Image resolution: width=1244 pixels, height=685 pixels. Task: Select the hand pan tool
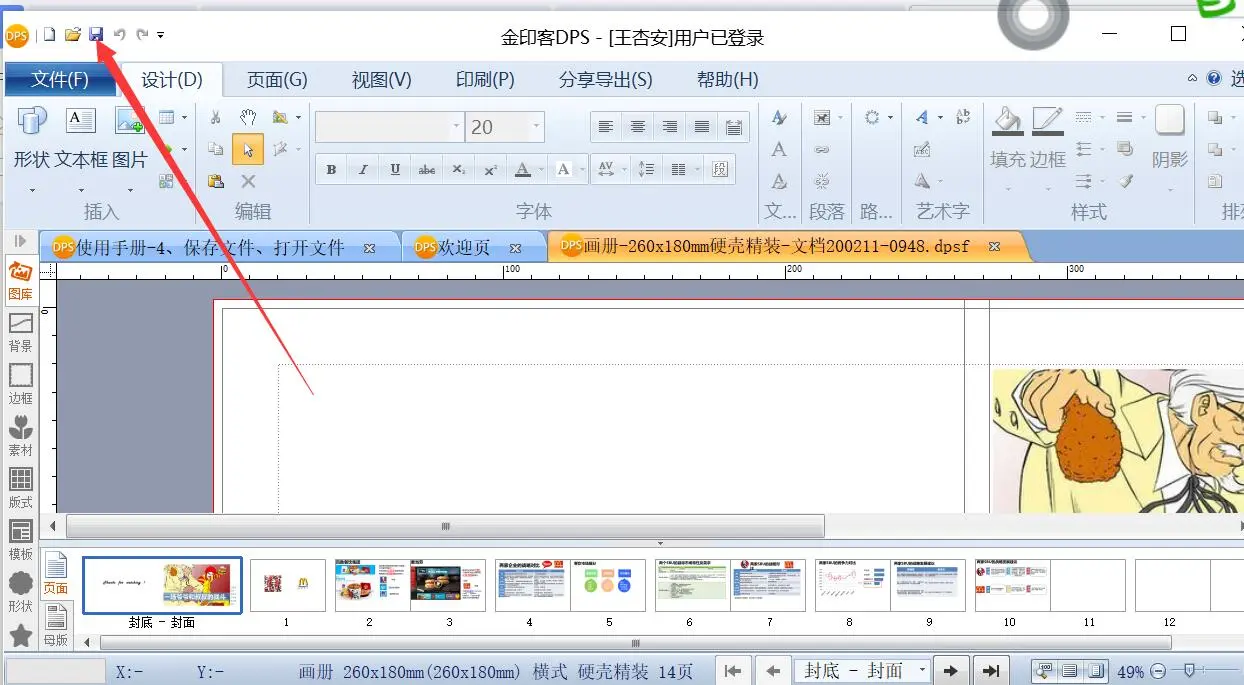click(x=248, y=117)
